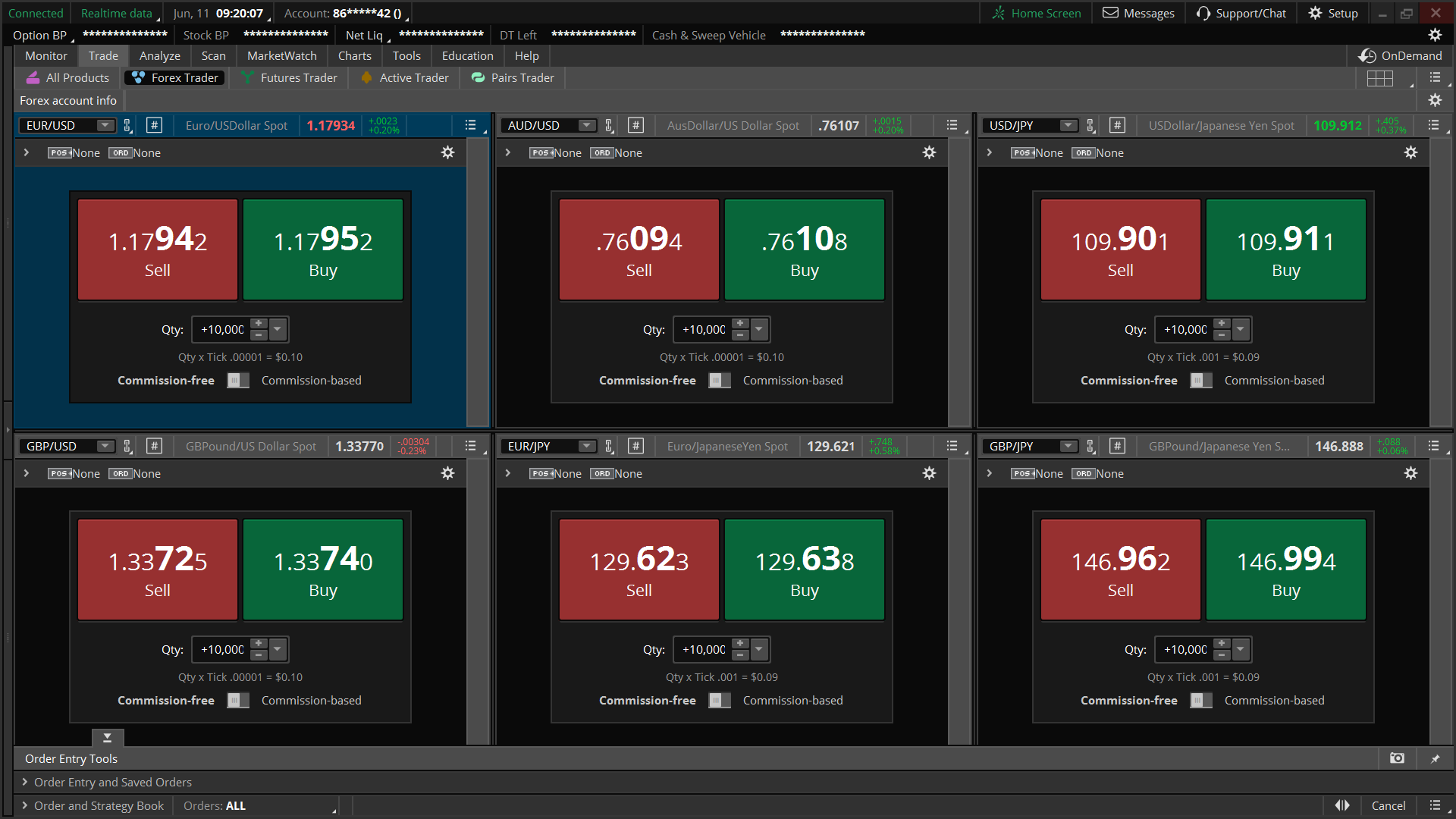The height and width of the screenshot is (819, 1456).
Task: Open settings gear in EUR/USD panel
Action: click(x=448, y=152)
